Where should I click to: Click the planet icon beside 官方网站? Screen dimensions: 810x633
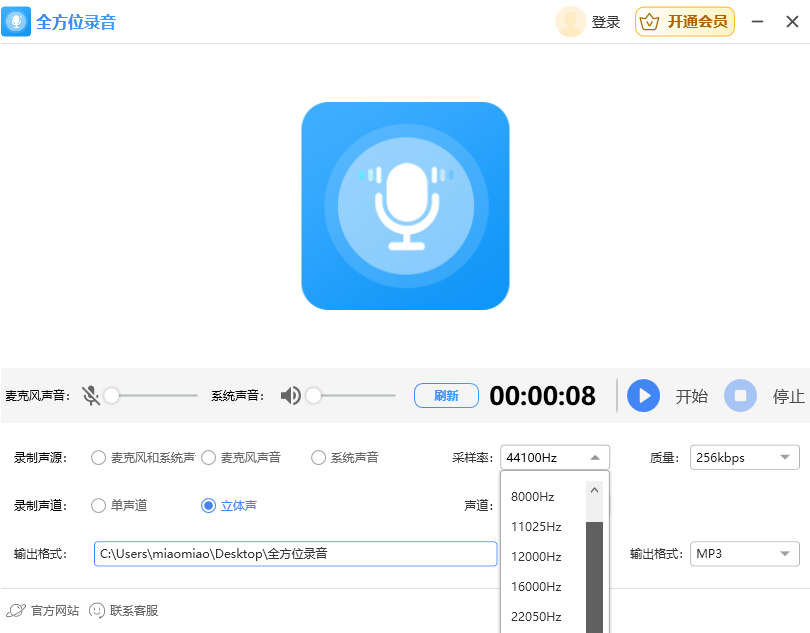click(x=16, y=611)
